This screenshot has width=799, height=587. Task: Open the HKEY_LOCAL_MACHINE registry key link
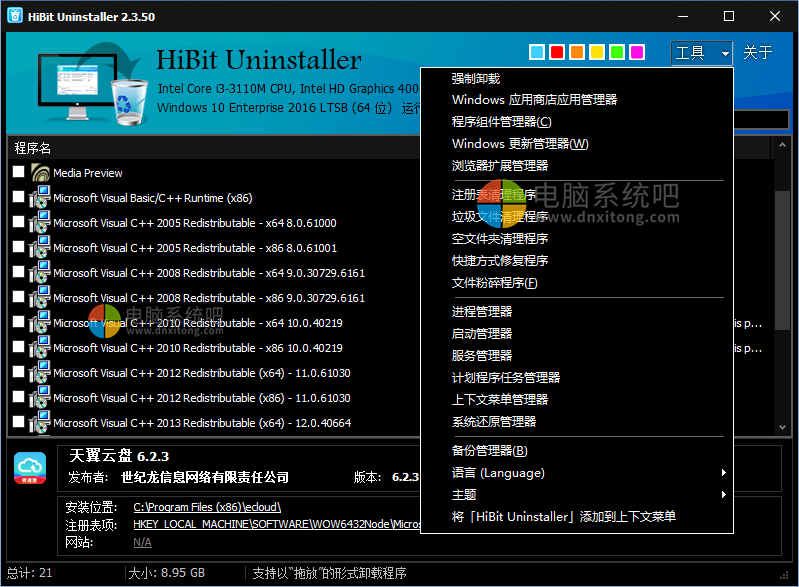pos(277,524)
